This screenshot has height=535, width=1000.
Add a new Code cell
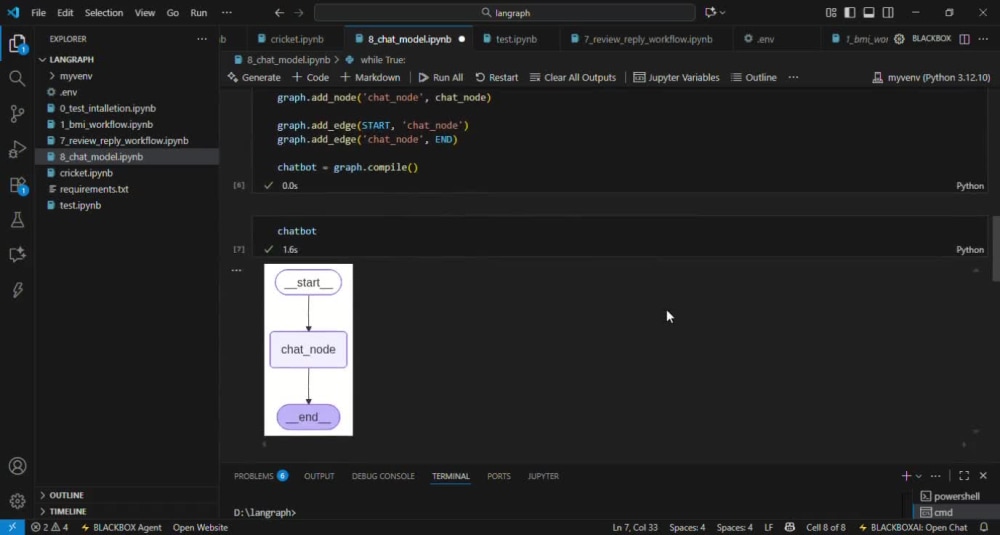pyautogui.click(x=311, y=77)
